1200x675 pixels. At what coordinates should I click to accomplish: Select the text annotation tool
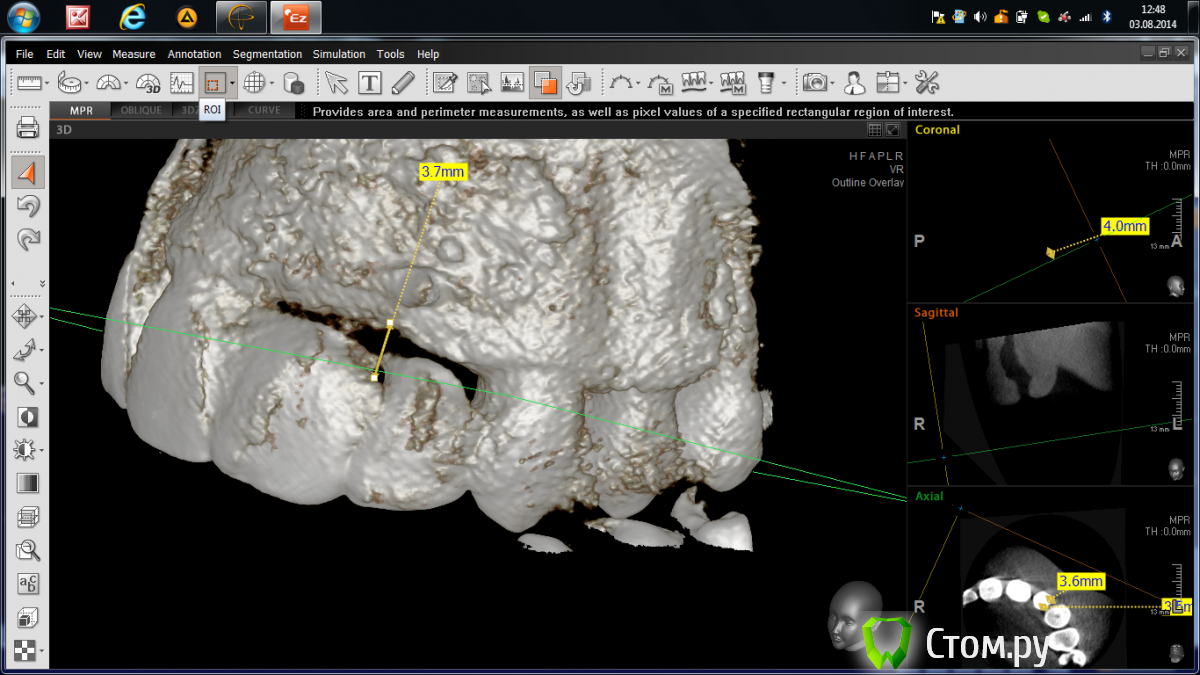[369, 83]
